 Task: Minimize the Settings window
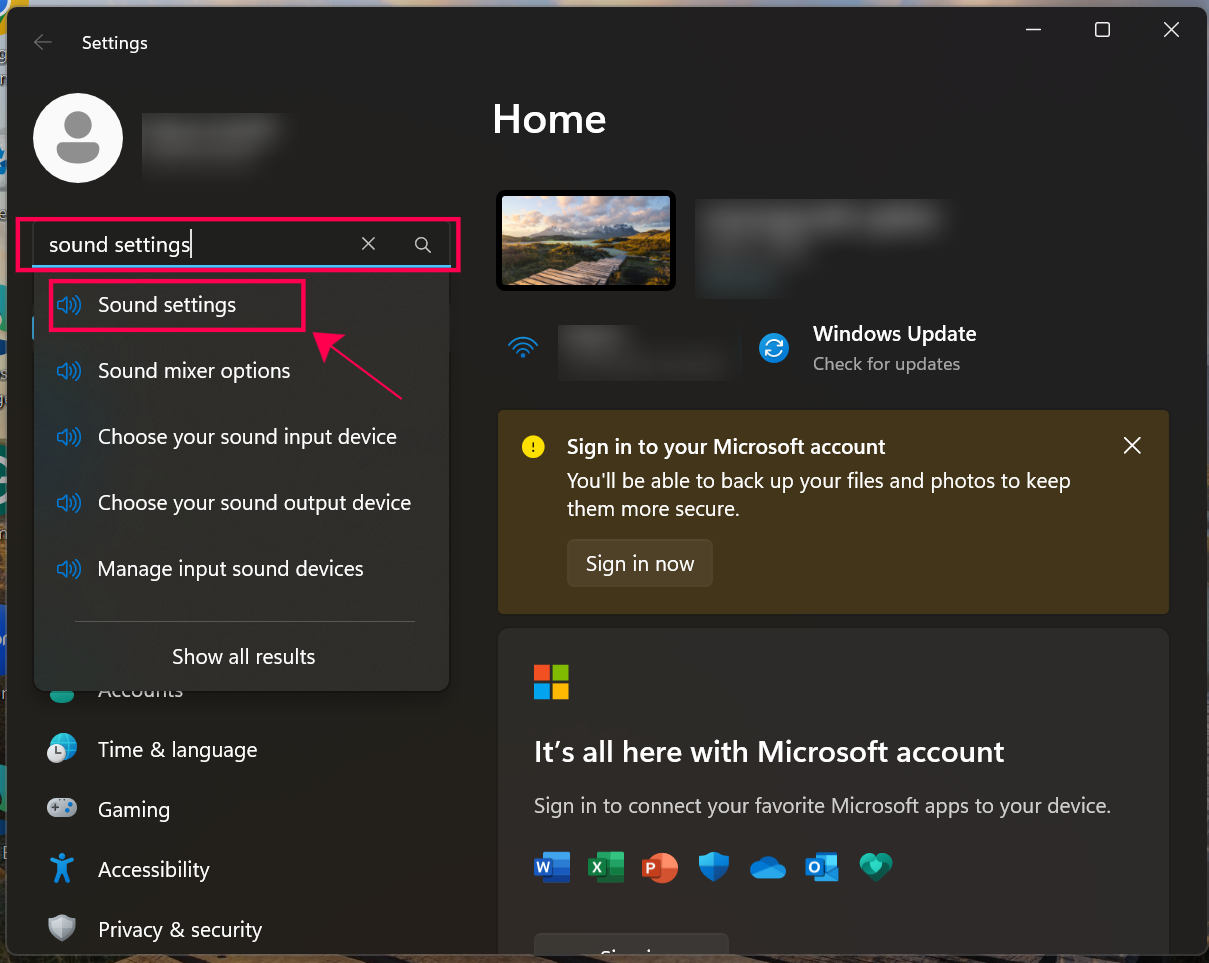(1034, 30)
